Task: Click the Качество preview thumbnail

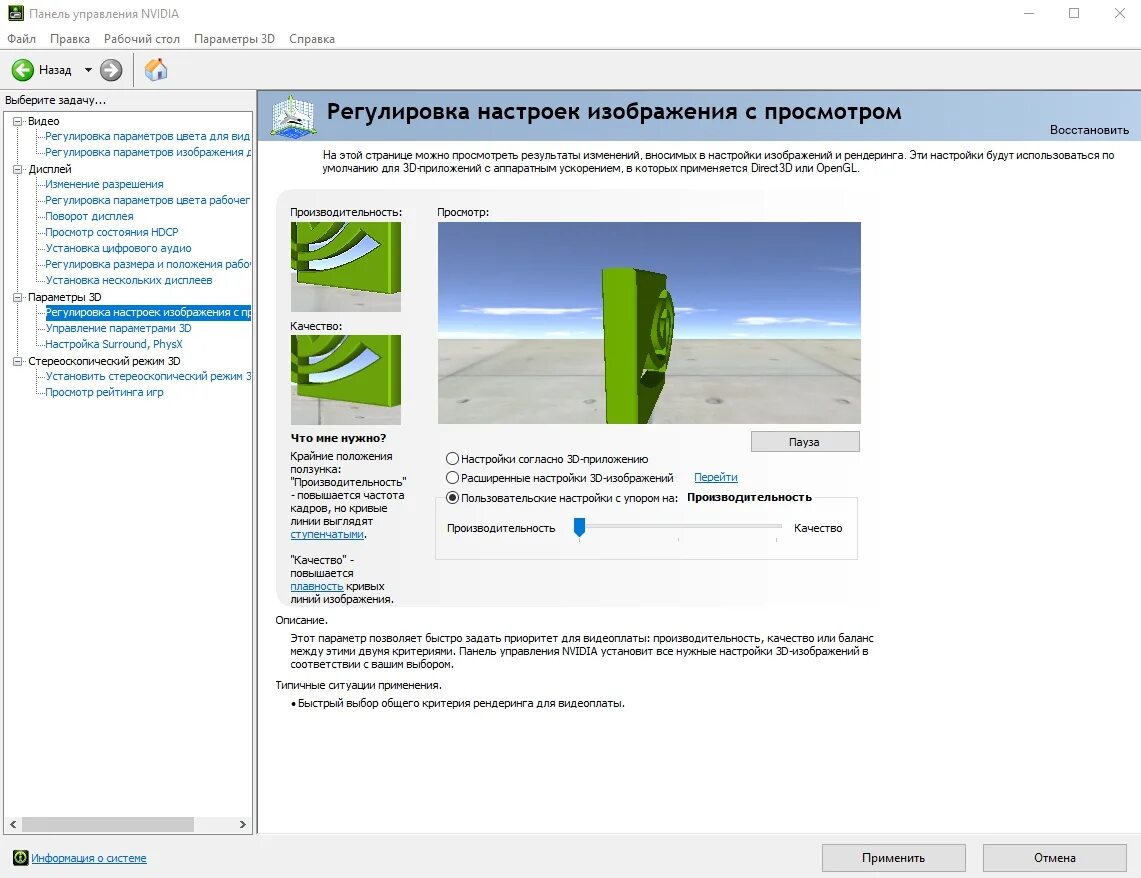Action: 346,380
